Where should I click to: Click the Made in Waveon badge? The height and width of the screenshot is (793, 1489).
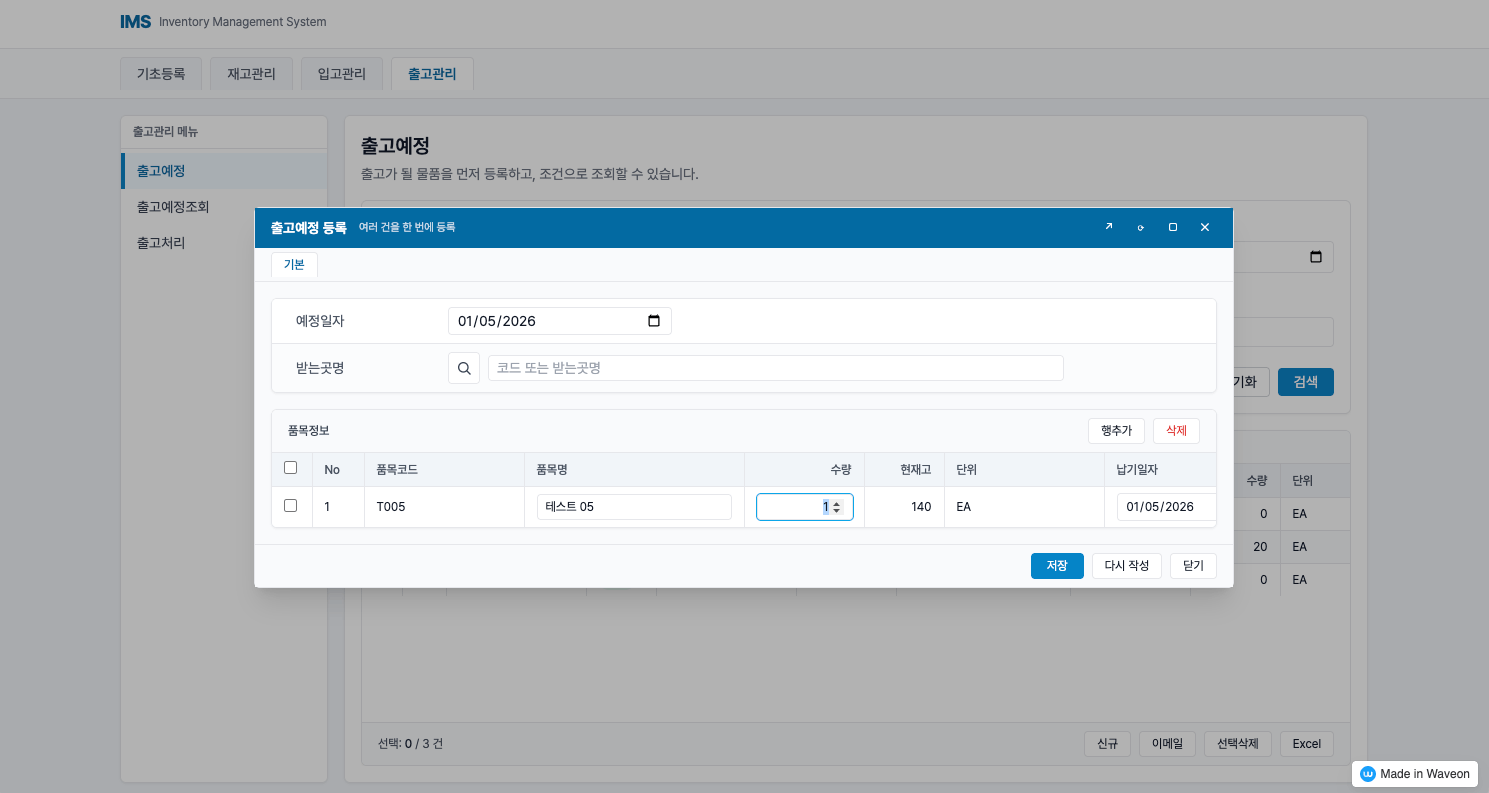(x=1413, y=773)
